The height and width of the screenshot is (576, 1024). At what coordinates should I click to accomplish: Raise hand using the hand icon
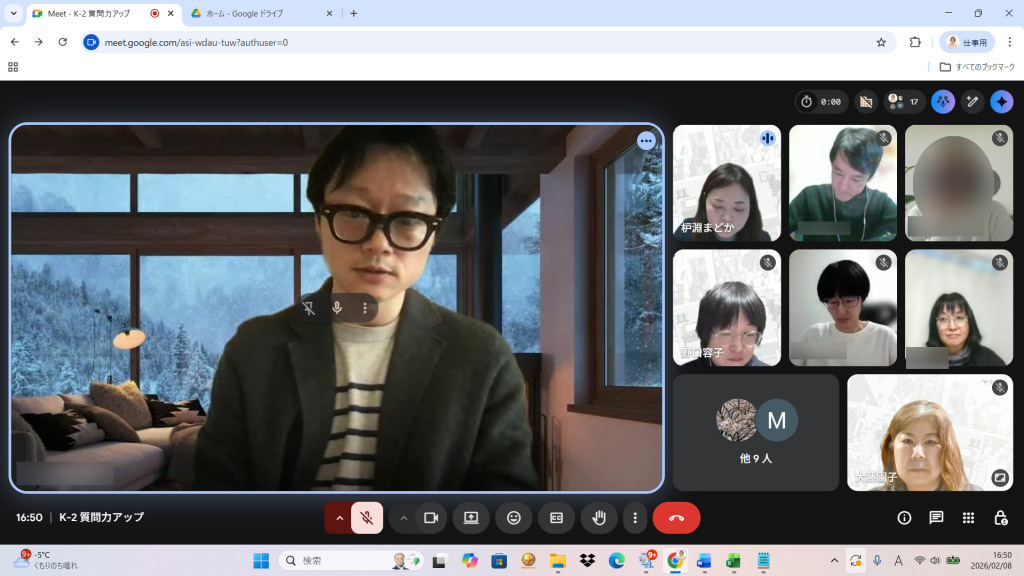click(x=599, y=518)
